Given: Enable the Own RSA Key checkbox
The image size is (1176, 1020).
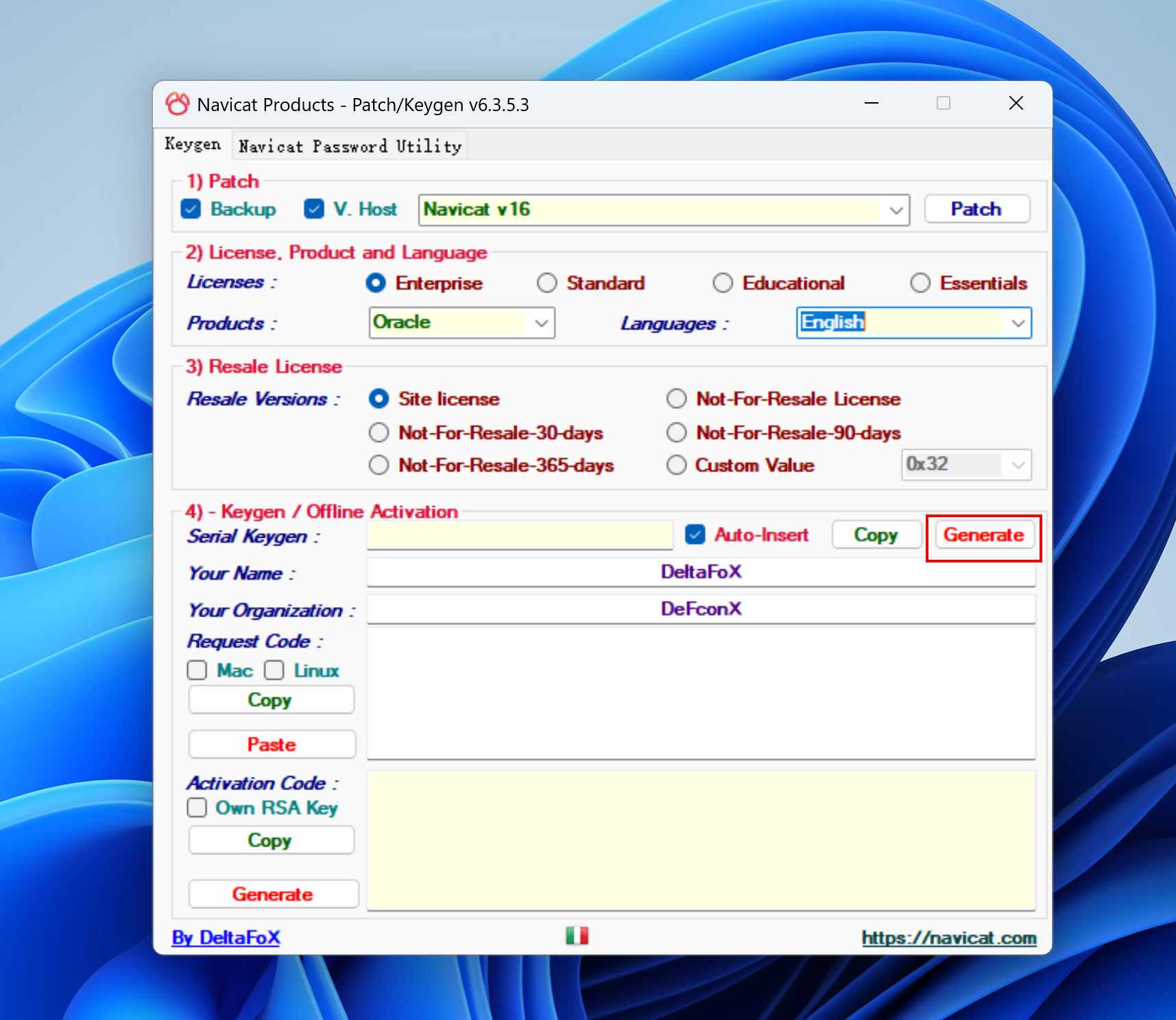Looking at the screenshot, I should [x=197, y=807].
